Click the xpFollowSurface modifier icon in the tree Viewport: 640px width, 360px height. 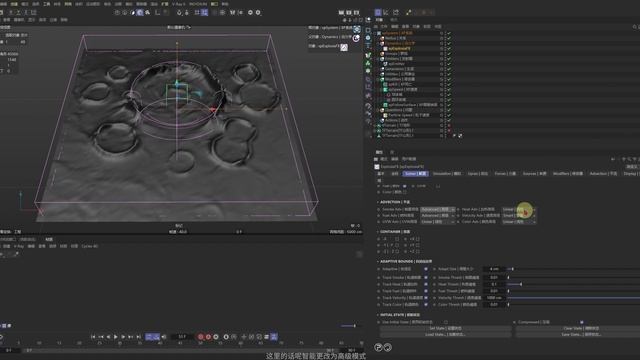coord(385,105)
